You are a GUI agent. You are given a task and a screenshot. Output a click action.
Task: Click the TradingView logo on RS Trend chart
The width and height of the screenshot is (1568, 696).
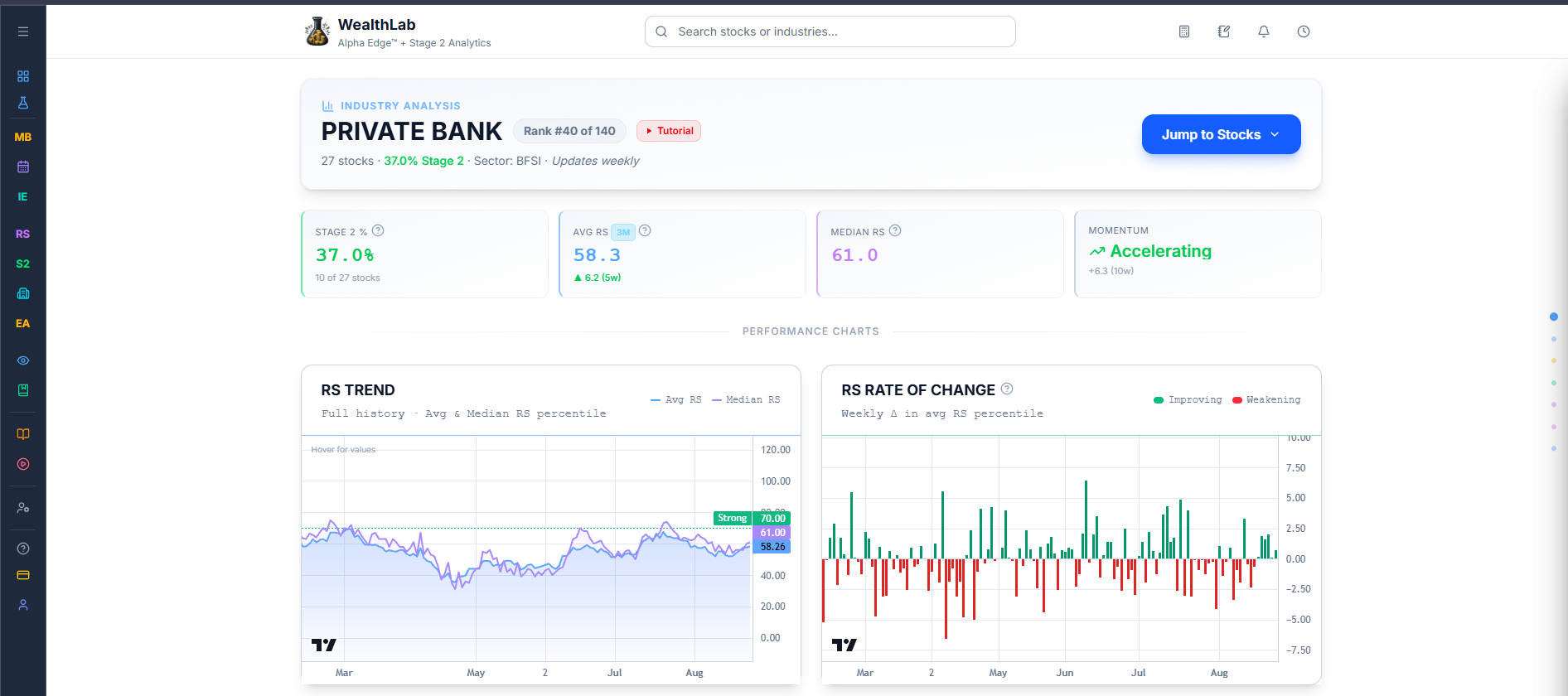point(324,645)
